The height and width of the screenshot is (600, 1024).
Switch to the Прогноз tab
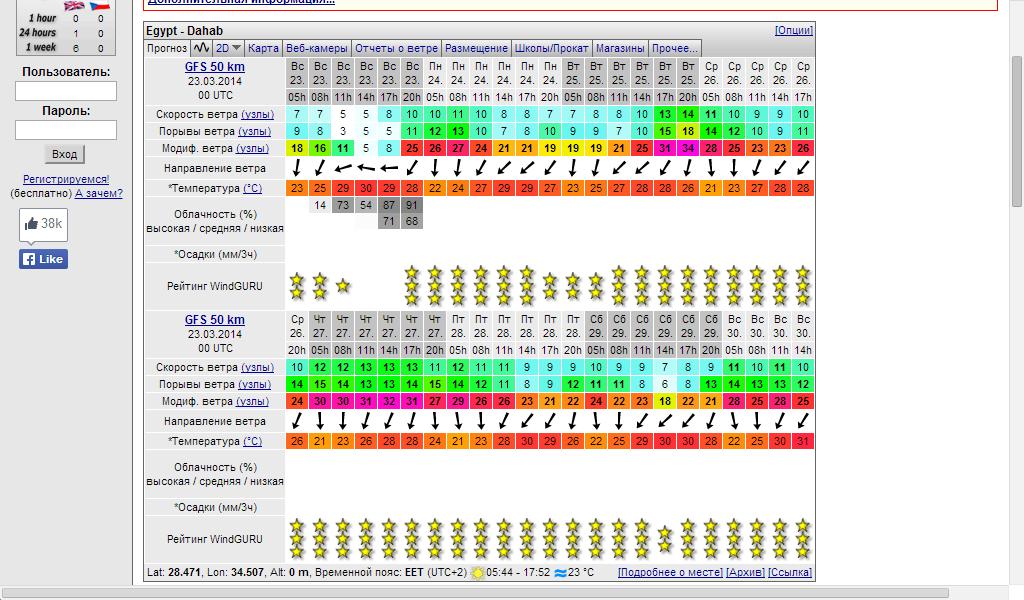point(167,48)
